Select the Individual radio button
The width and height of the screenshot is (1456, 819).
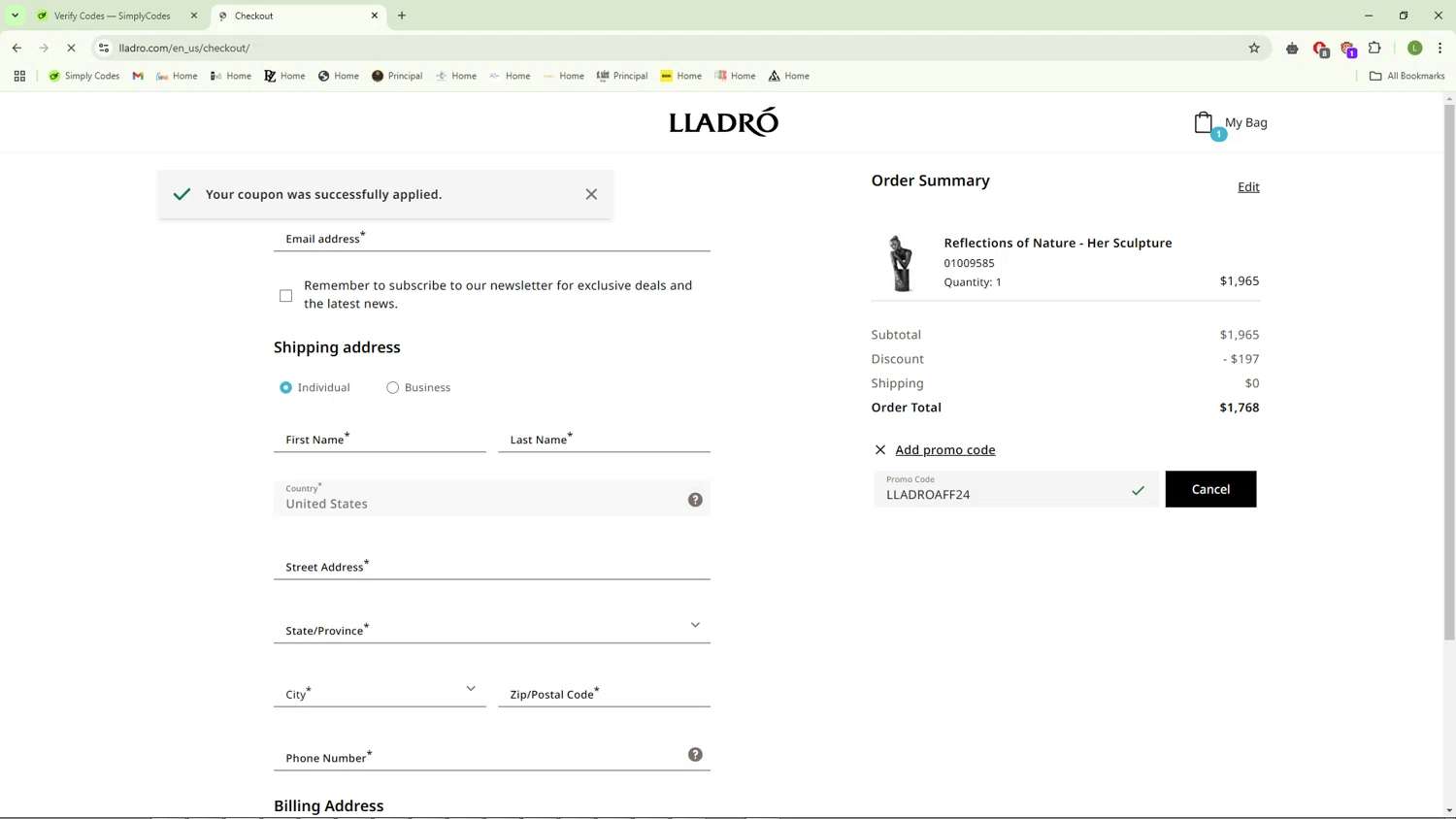tap(285, 387)
